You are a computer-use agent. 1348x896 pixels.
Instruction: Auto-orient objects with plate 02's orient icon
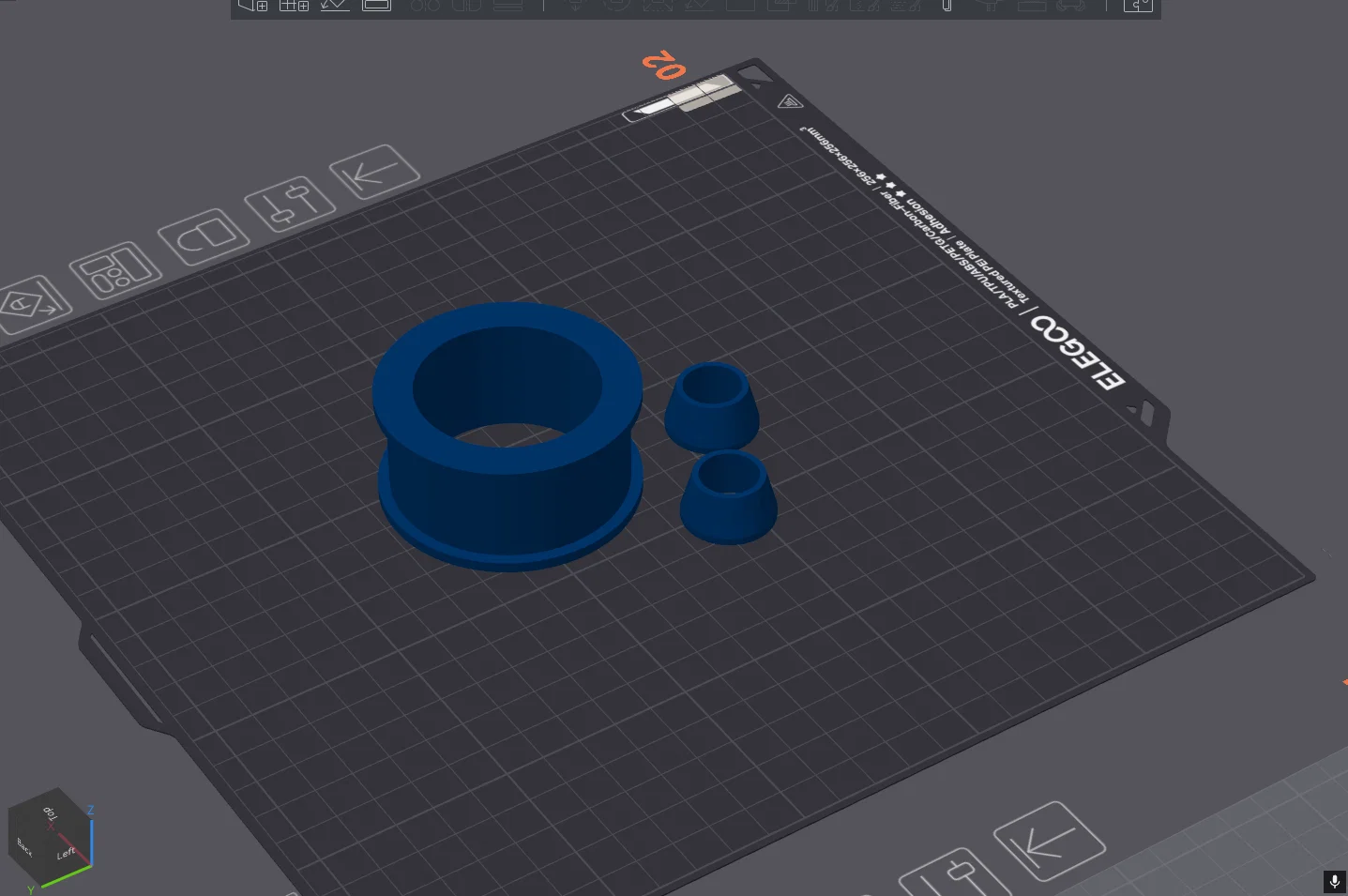pyautogui.click(x=32, y=304)
